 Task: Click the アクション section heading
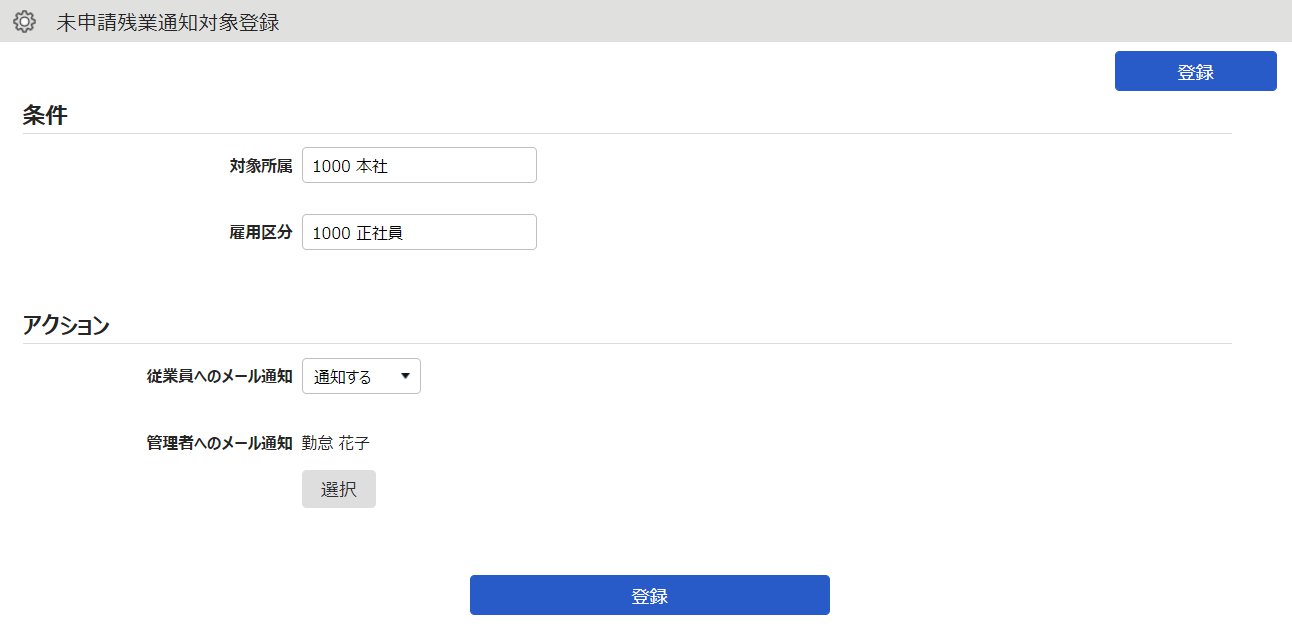(66, 325)
